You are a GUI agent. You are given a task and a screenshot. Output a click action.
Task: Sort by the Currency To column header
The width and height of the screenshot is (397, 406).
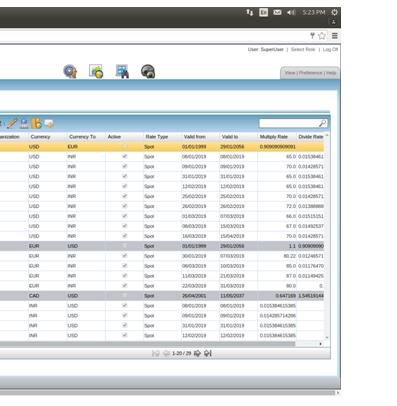pos(82,137)
